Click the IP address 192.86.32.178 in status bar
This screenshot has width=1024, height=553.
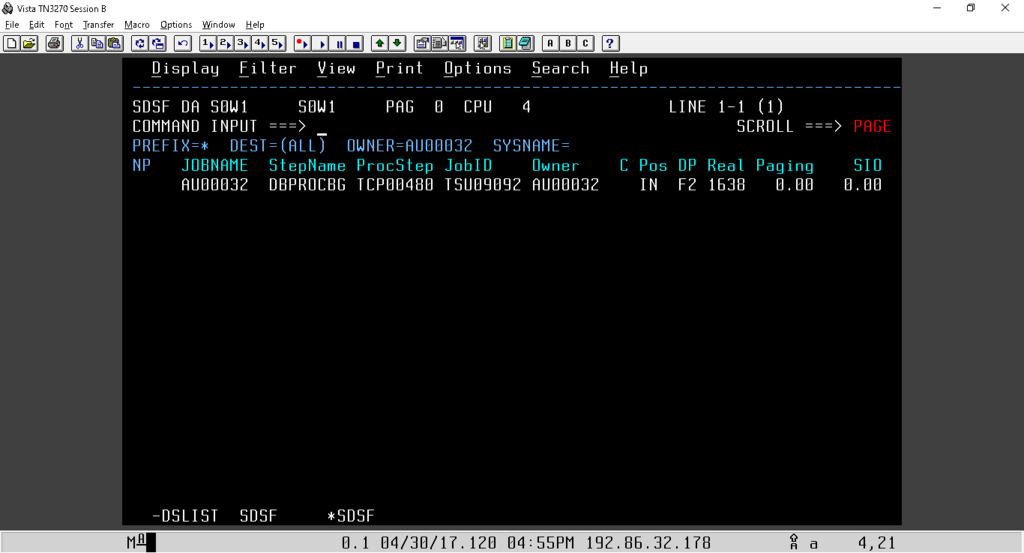coord(648,543)
